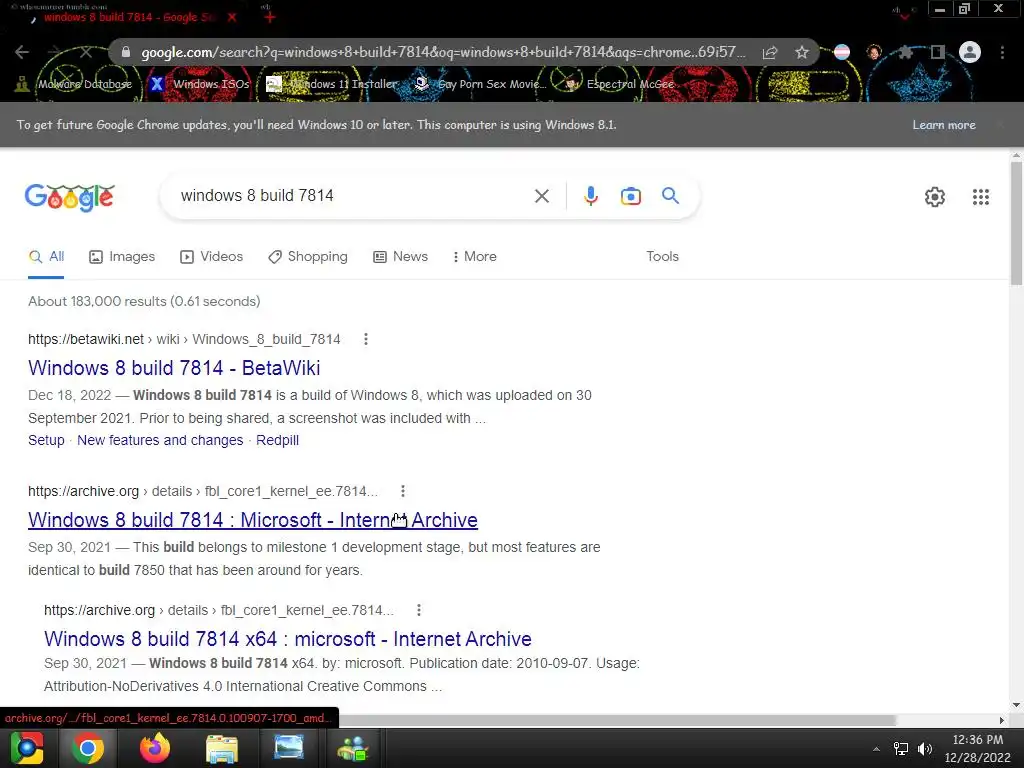Open the Malware Database bookmark
Screen dimensions: 1024x768
click(x=73, y=84)
